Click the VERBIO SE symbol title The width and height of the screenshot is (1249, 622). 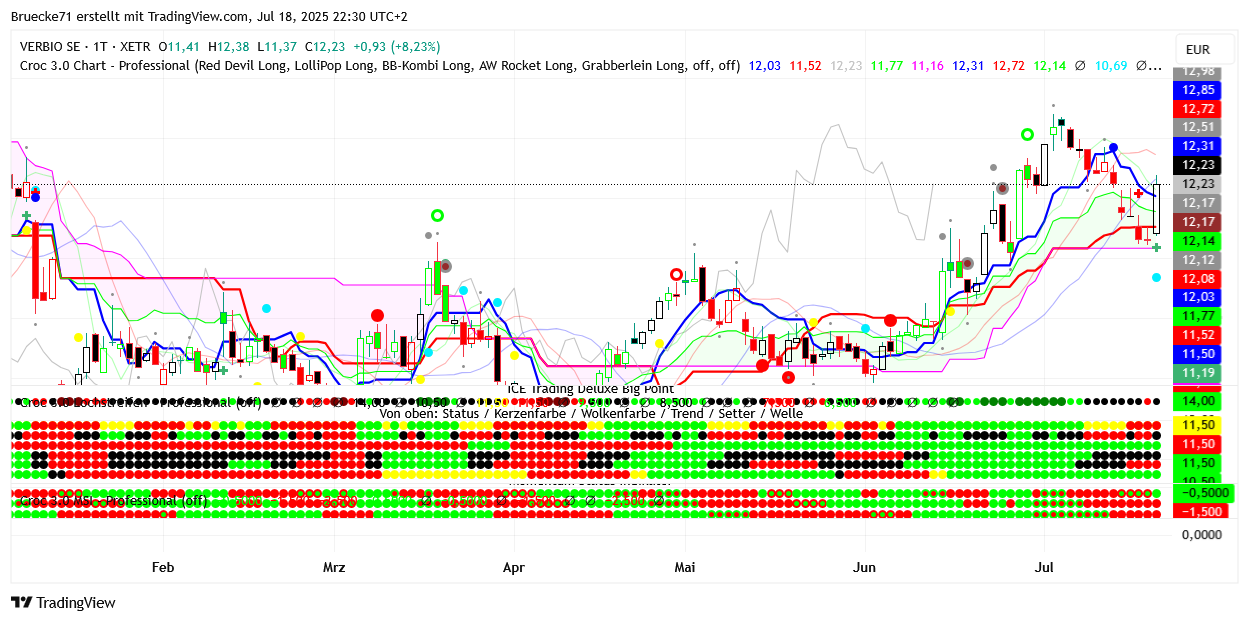coord(55,47)
